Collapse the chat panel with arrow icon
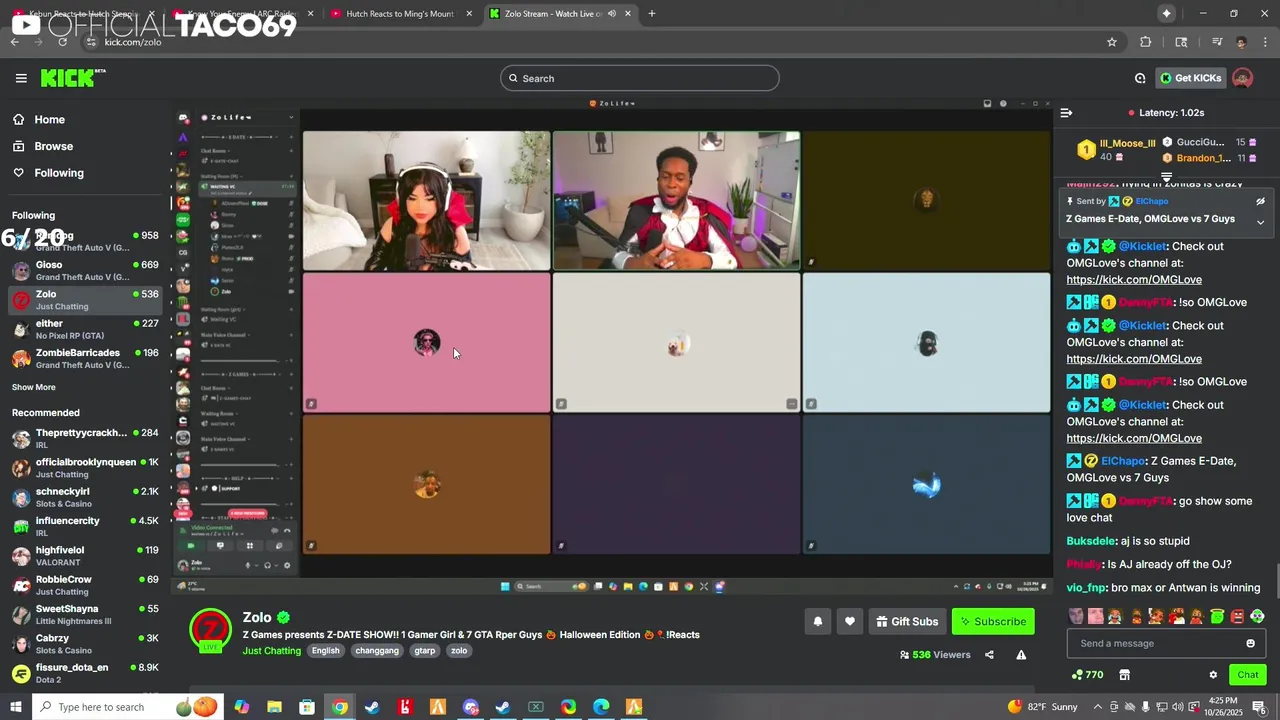 (x=1066, y=113)
